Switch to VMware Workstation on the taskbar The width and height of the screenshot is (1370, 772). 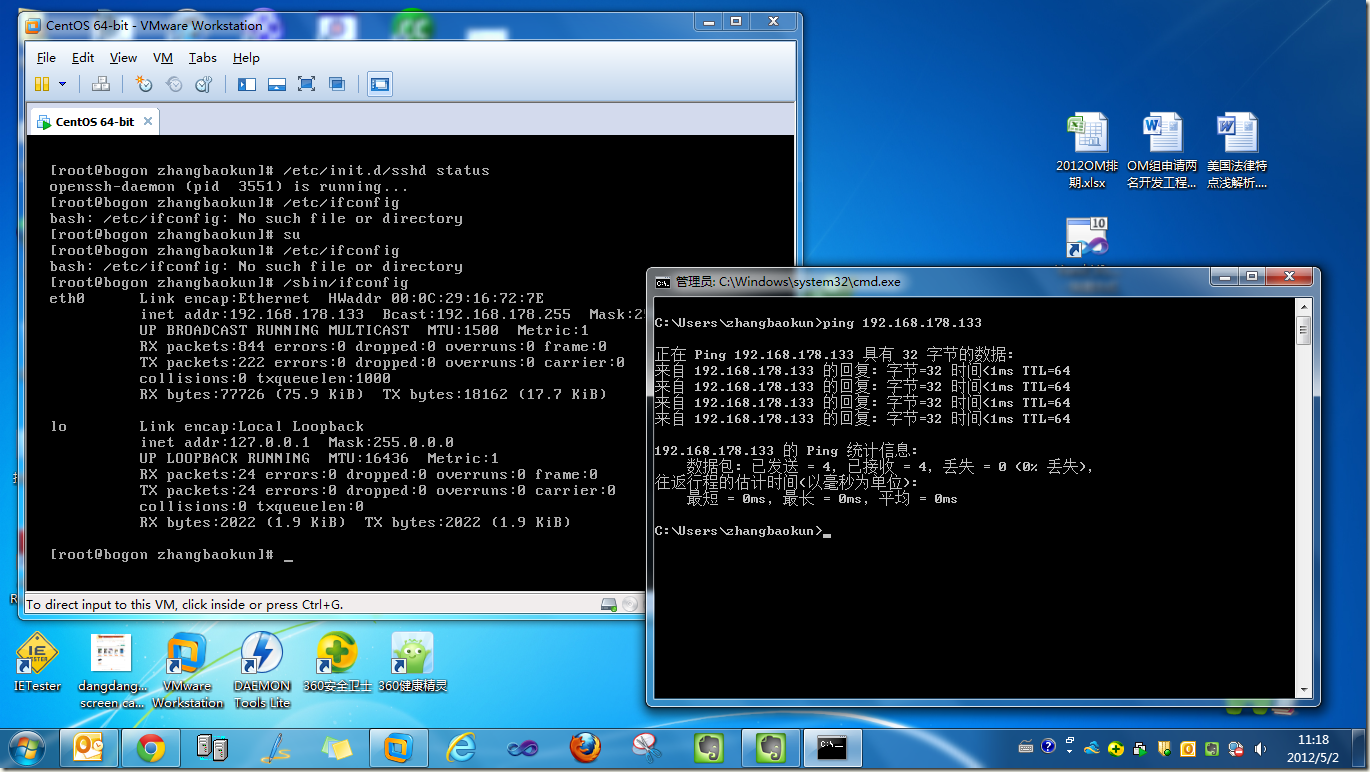[398, 747]
